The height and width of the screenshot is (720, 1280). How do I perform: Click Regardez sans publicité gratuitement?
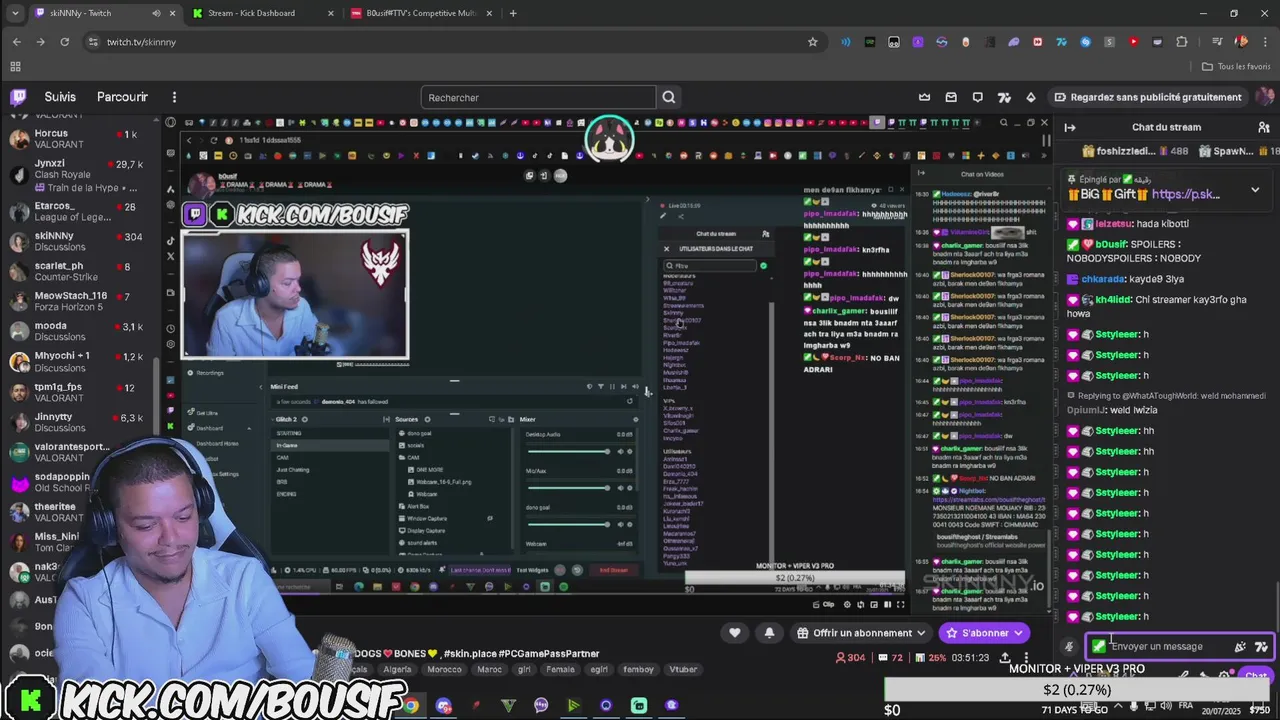pos(1148,97)
